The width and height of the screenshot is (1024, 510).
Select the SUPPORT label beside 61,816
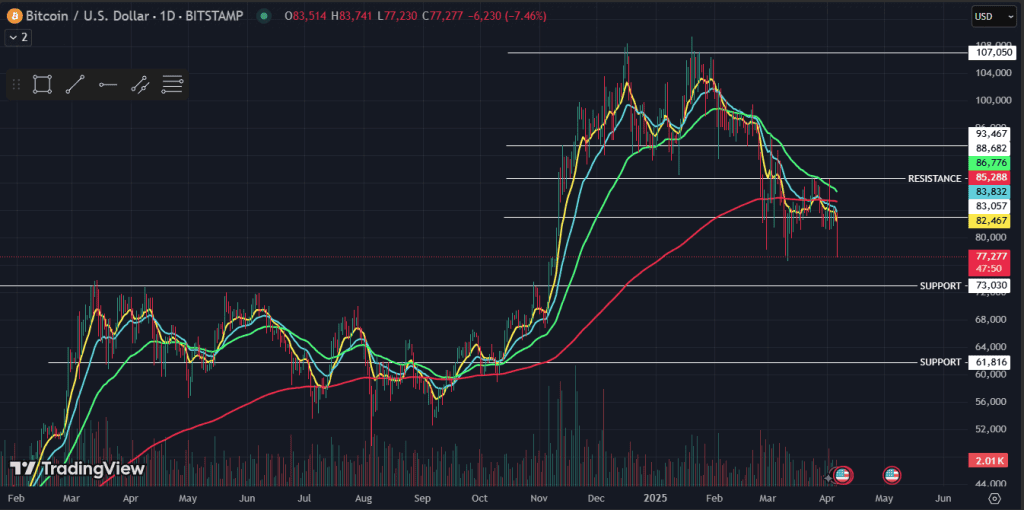point(940,362)
